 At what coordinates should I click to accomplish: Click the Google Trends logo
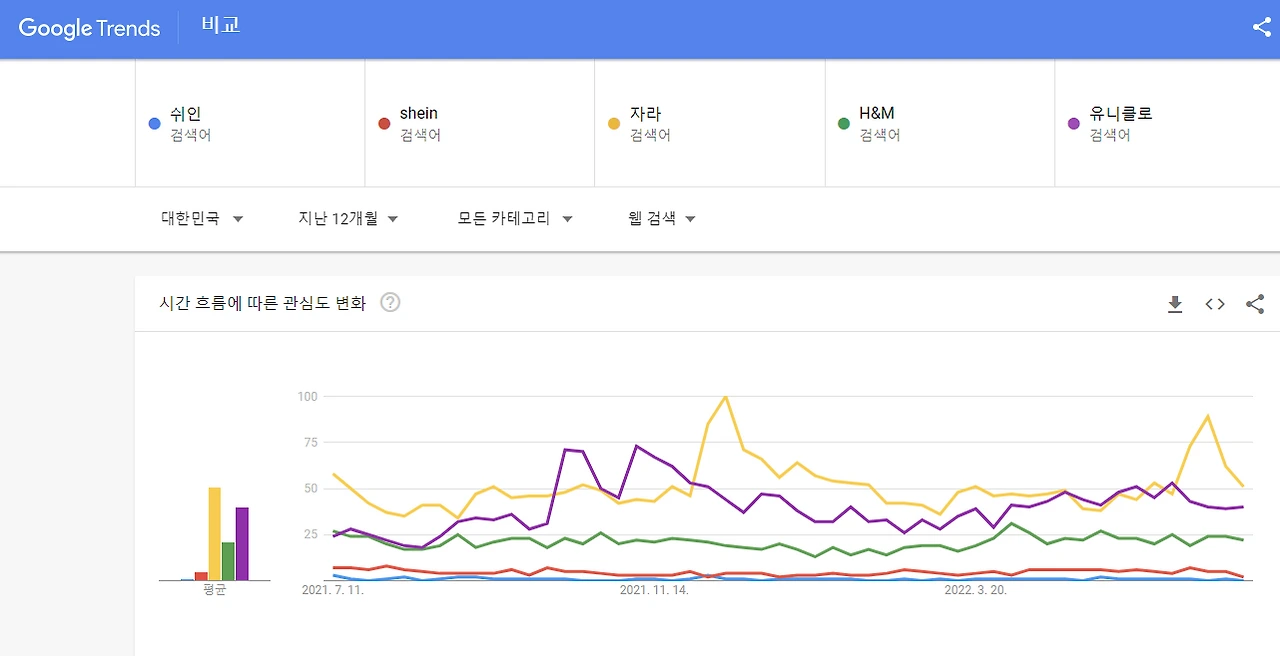[x=89, y=28]
